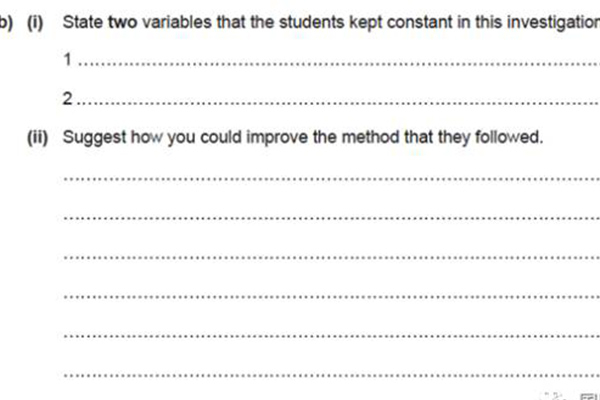Click the word "State" in question (i)
600x400 pixels.
point(83,22)
